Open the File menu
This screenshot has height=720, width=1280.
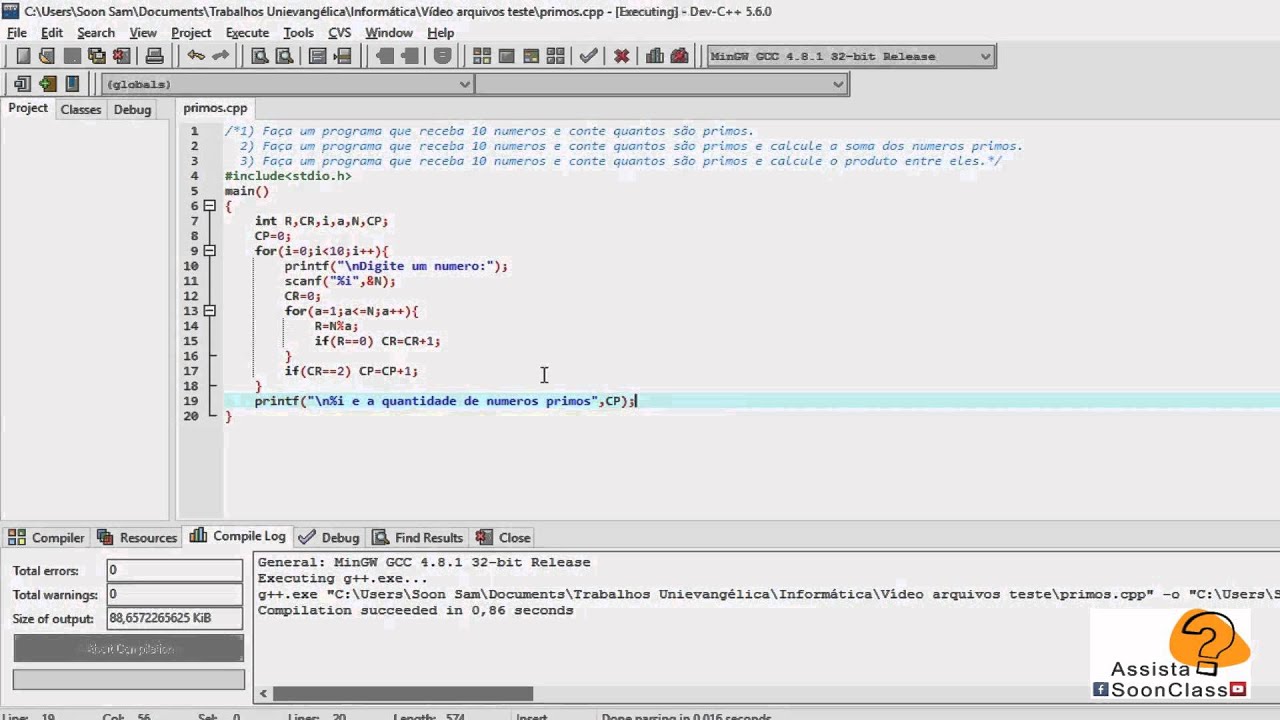(x=17, y=32)
